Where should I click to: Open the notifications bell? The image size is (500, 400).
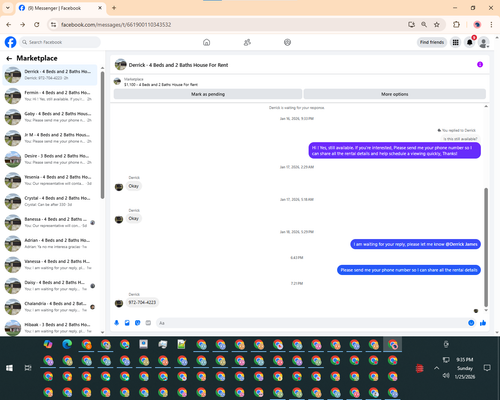[470, 42]
